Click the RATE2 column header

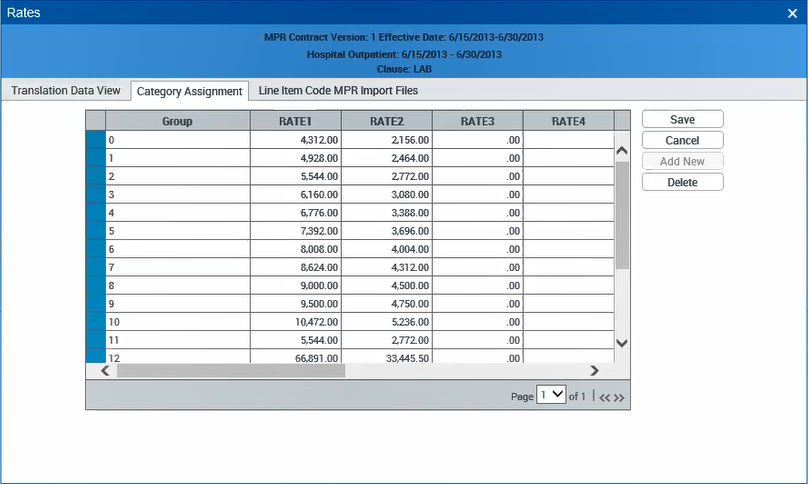(x=386, y=121)
